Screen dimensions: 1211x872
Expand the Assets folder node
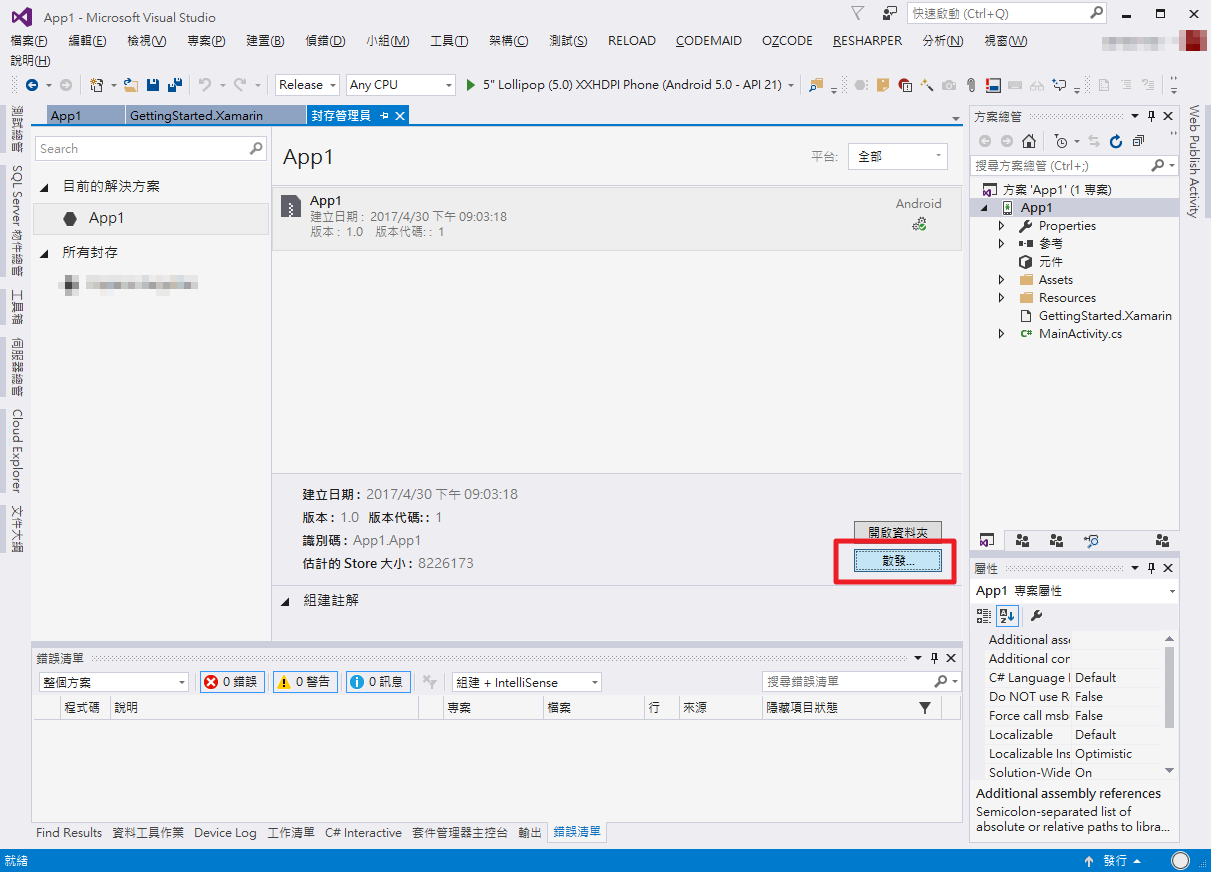(1002, 280)
